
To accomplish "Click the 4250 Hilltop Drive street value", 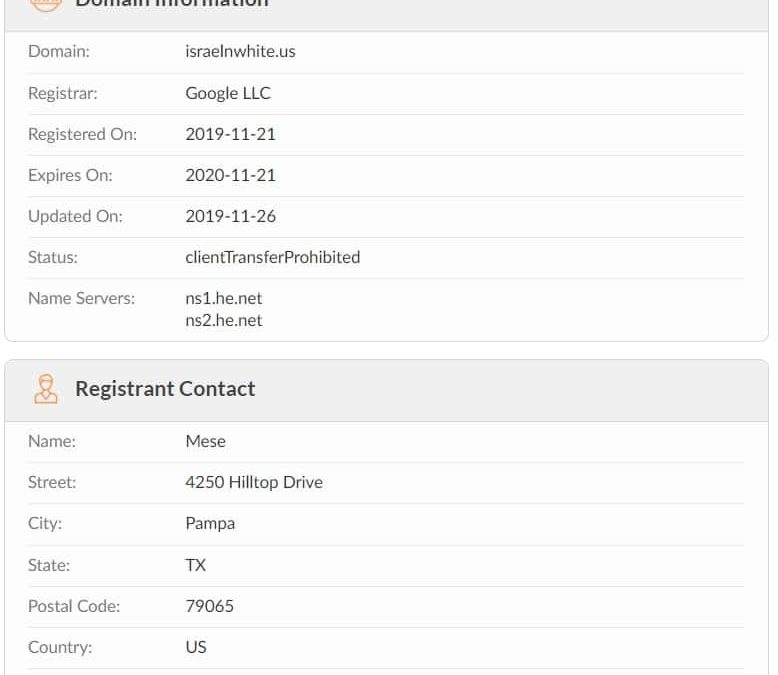I will click(254, 482).
